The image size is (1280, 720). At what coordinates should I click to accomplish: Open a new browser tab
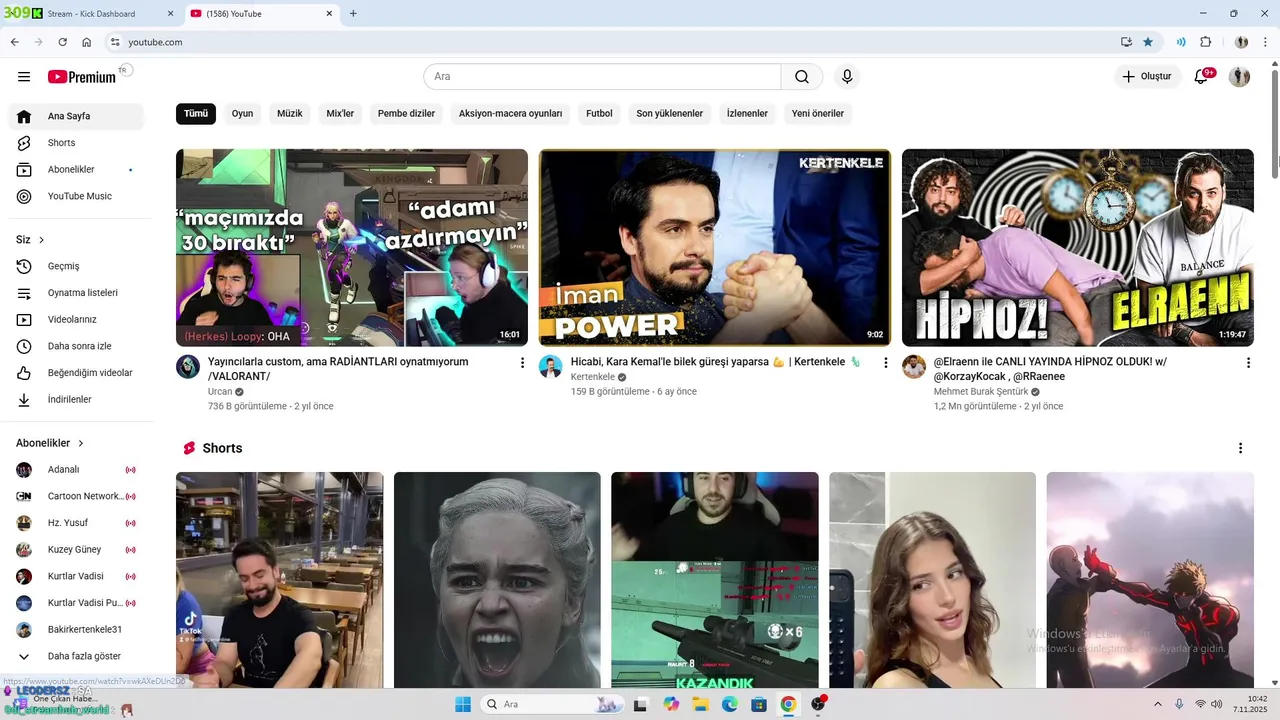pos(353,13)
